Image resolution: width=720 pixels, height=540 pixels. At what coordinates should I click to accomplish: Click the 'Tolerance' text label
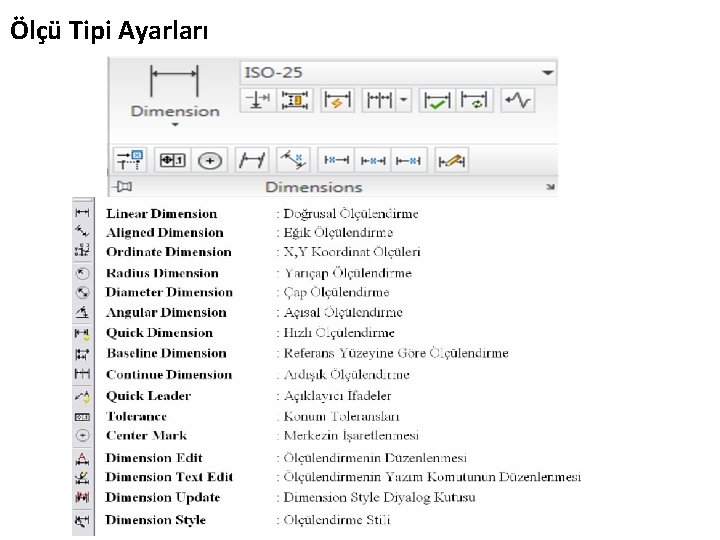click(x=136, y=416)
